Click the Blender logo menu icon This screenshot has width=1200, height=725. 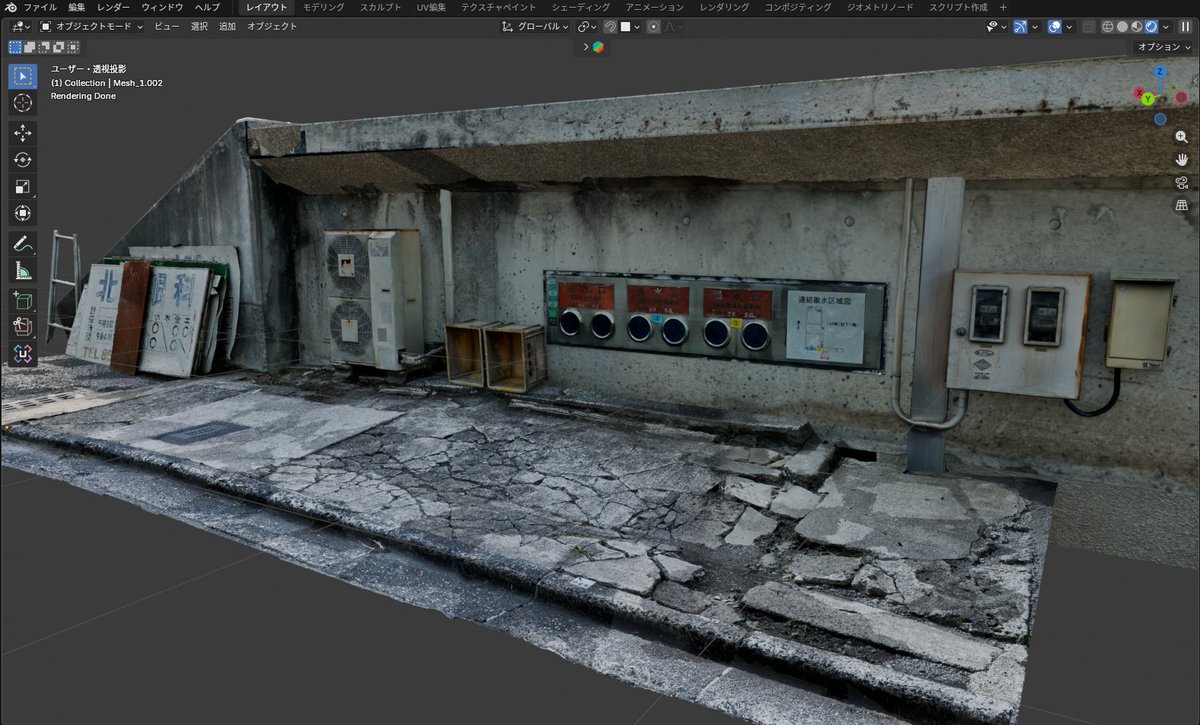click(9, 7)
